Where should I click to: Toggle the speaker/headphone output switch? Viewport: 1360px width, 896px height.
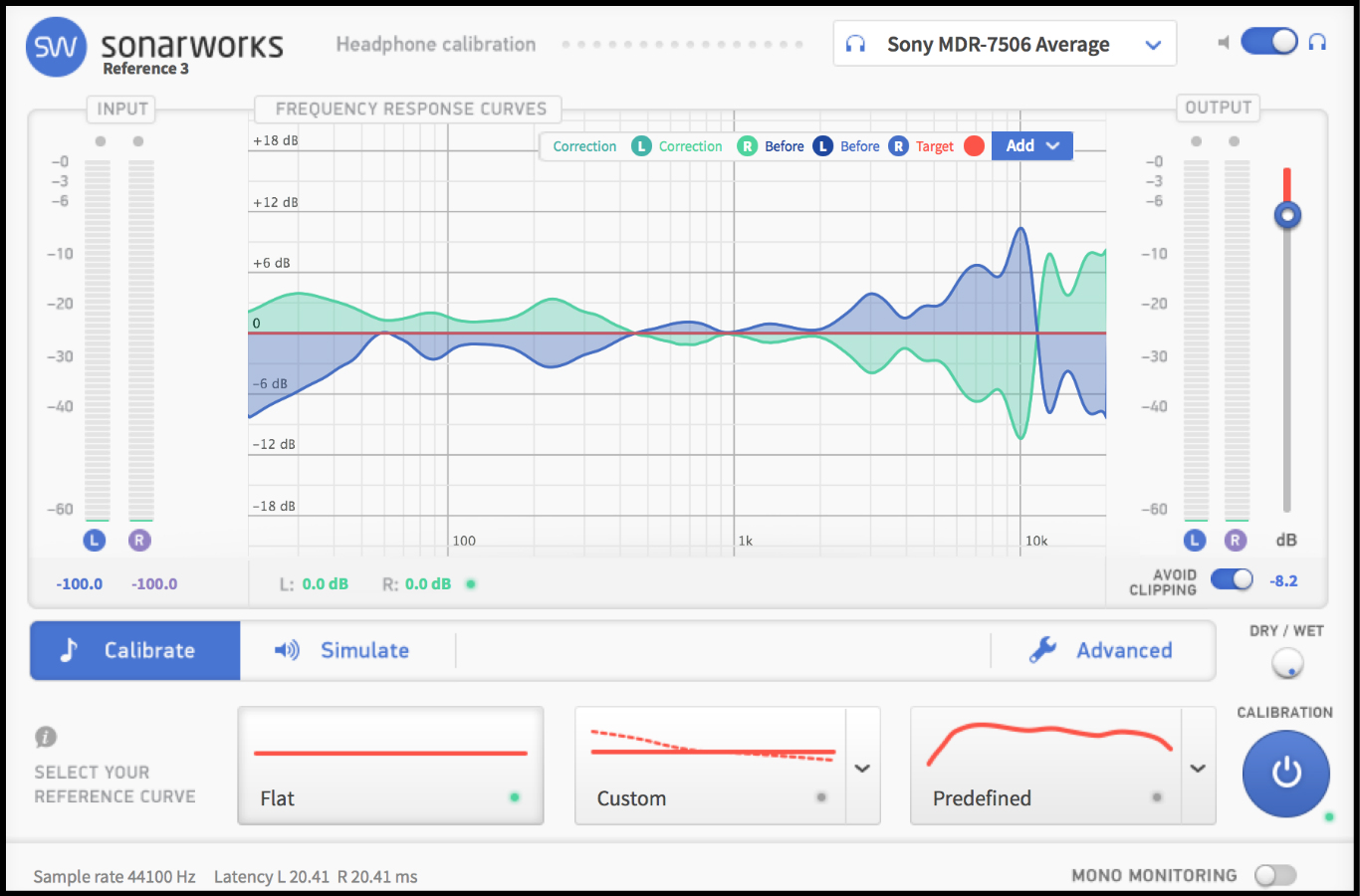point(1269,42)
